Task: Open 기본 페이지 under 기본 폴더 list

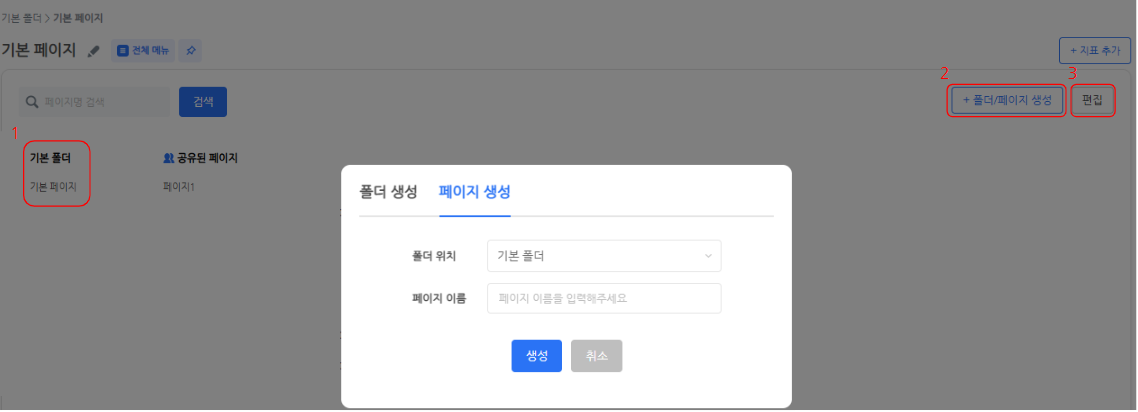Action: pyautogui.click(x=53, y=186)
